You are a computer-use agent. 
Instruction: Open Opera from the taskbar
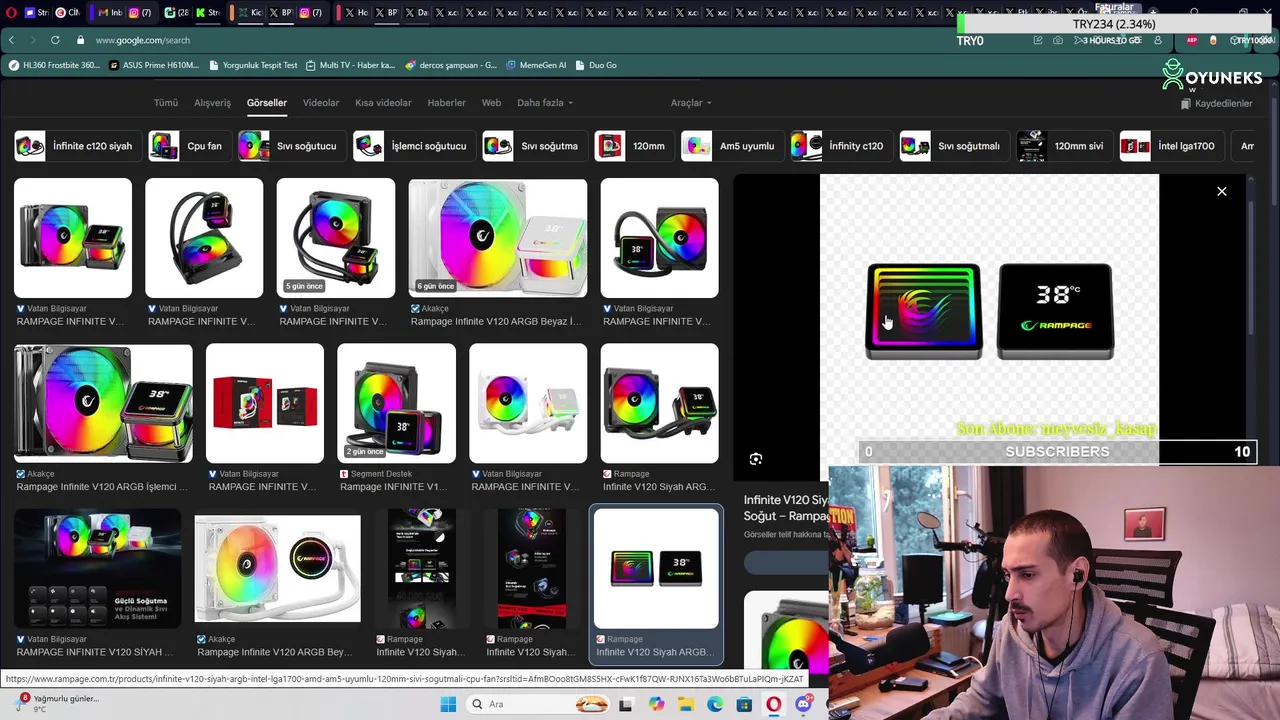[774, 704]
